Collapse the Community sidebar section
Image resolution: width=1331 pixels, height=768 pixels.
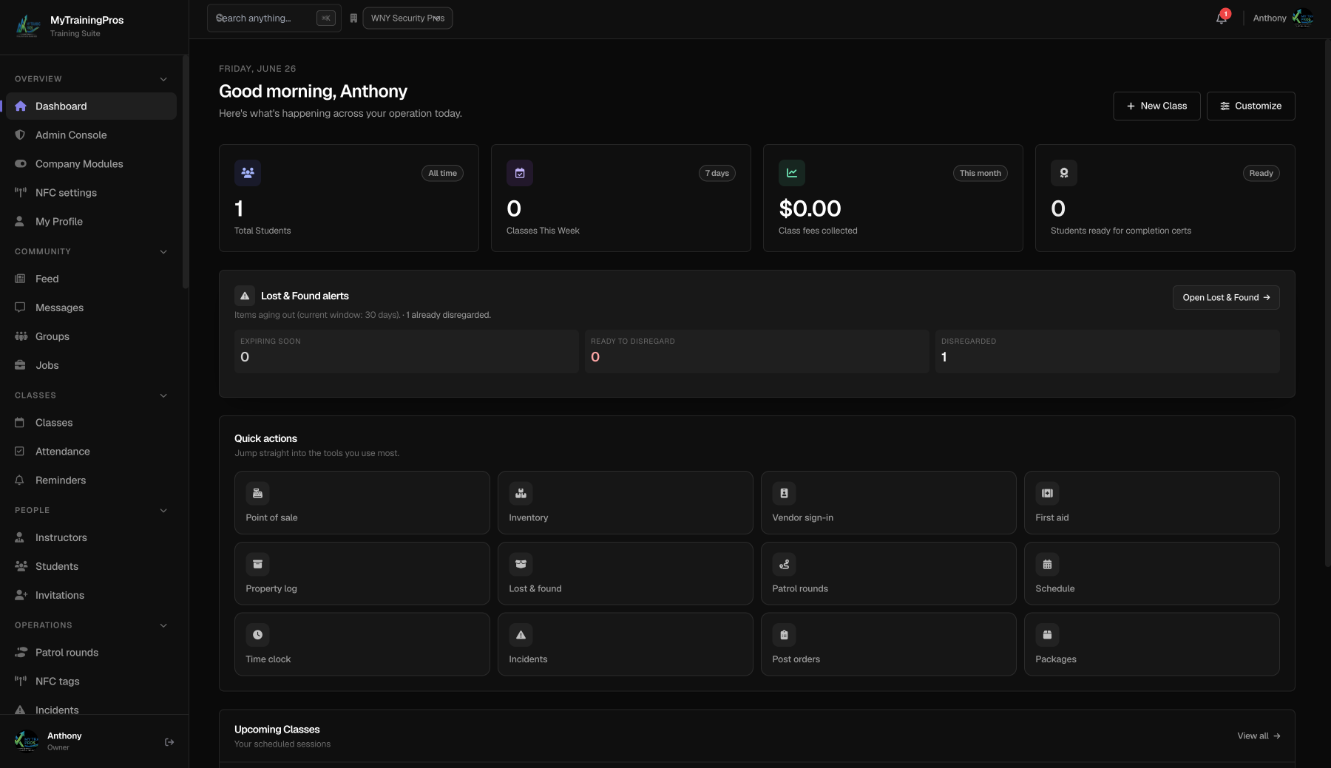164,252
